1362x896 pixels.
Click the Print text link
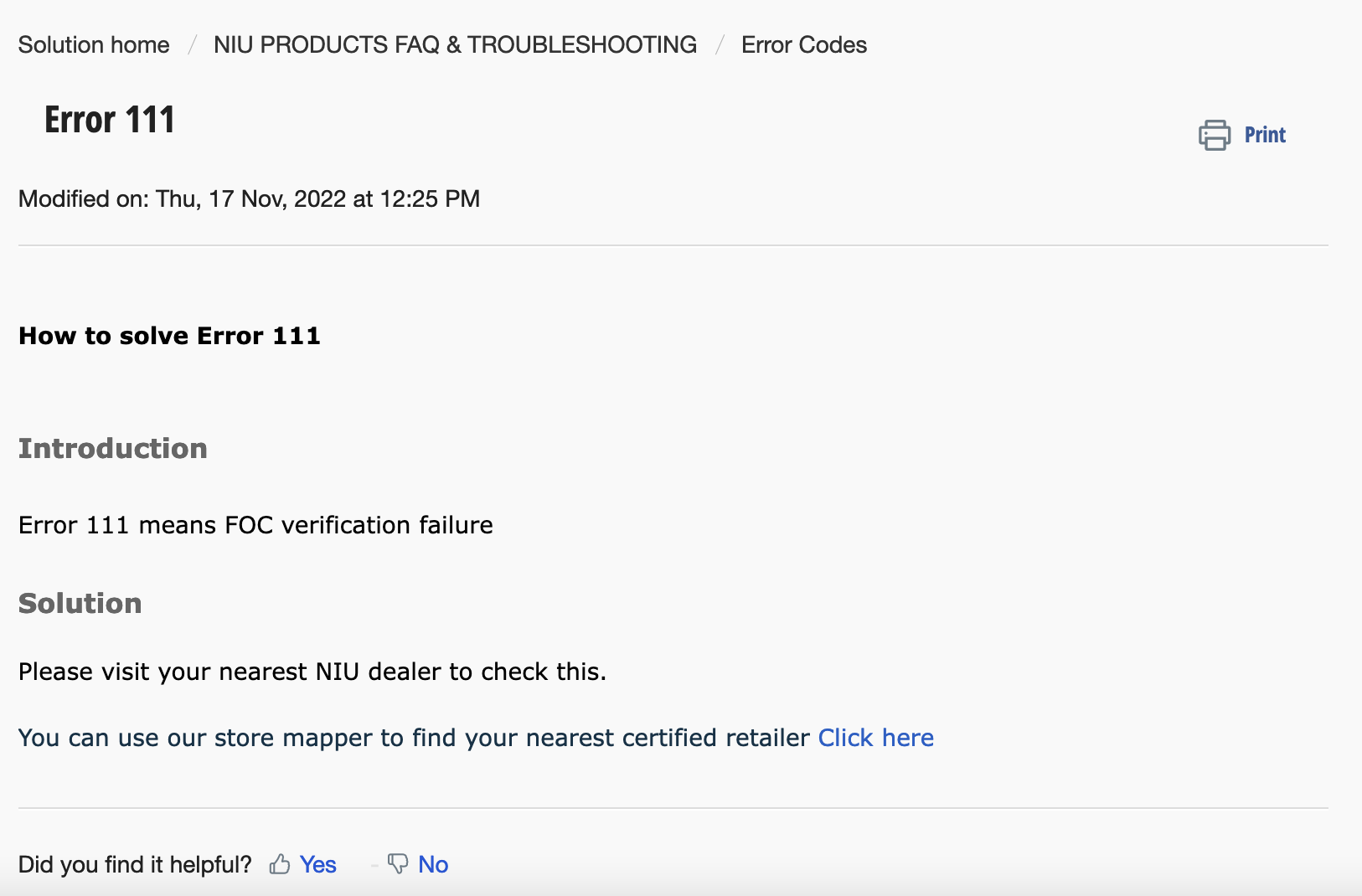point(1264,135)
